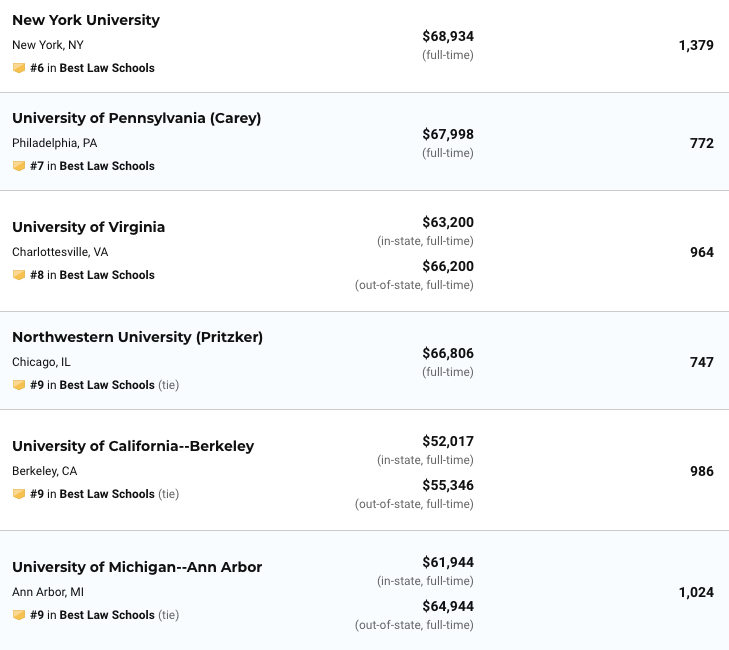Viewport: 729px width, 650px height.
Task: Click Best Law Schools link under Virginia
Action: pyautogui.click(x=107, y=275)
